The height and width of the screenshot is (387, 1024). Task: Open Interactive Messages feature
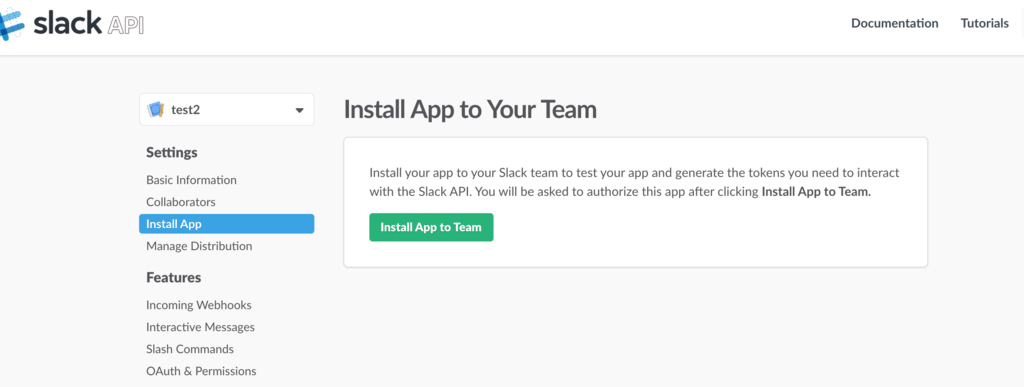coord(200,327)
